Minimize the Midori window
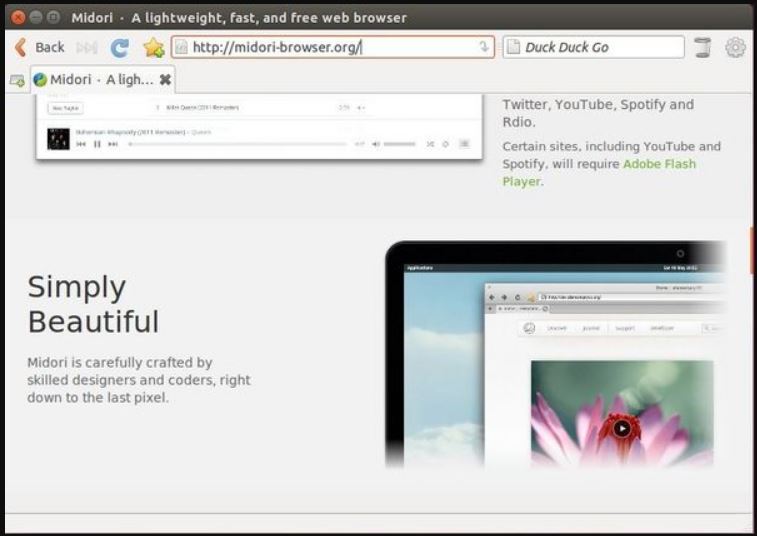 36,17
